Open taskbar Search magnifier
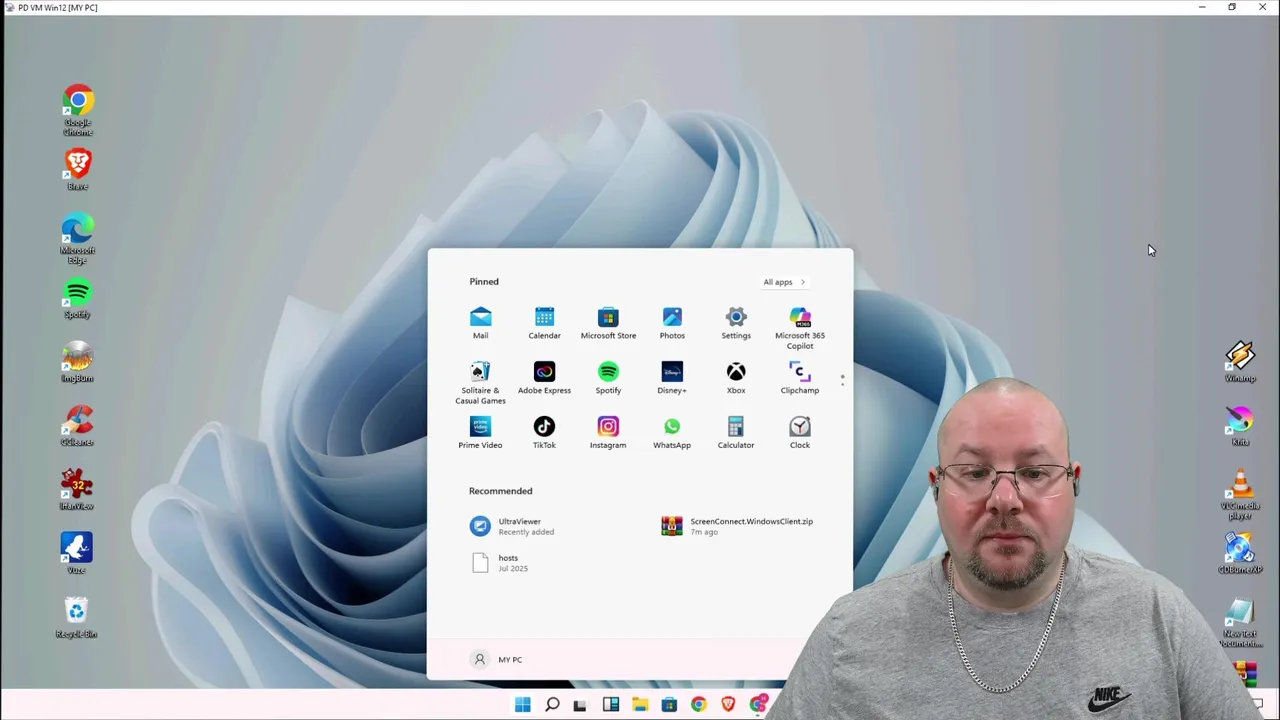This screenshot has width=1280, height=720. point(552,705)
